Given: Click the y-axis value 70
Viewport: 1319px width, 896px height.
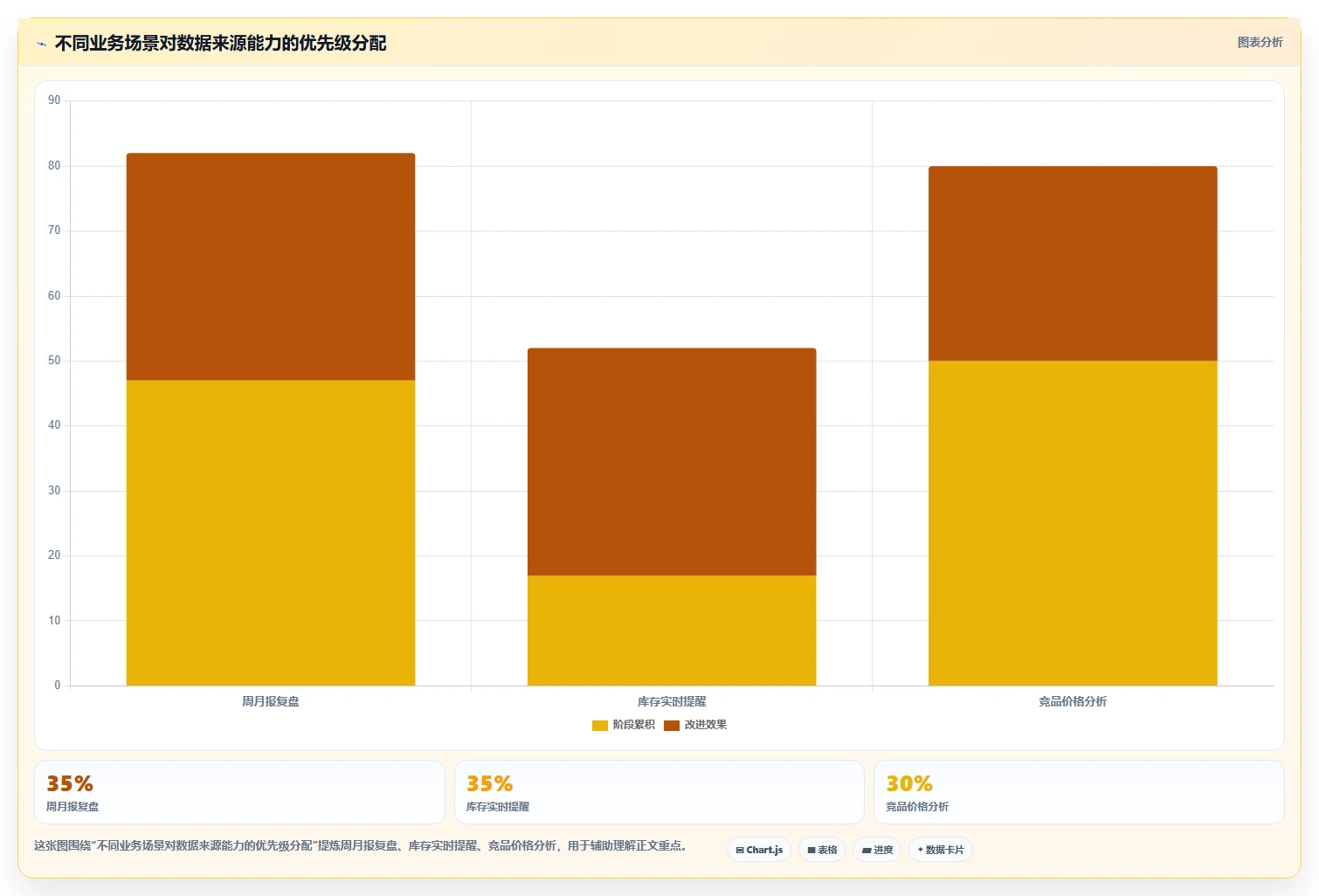Looking at the screenshot, I should click(54, 231).
